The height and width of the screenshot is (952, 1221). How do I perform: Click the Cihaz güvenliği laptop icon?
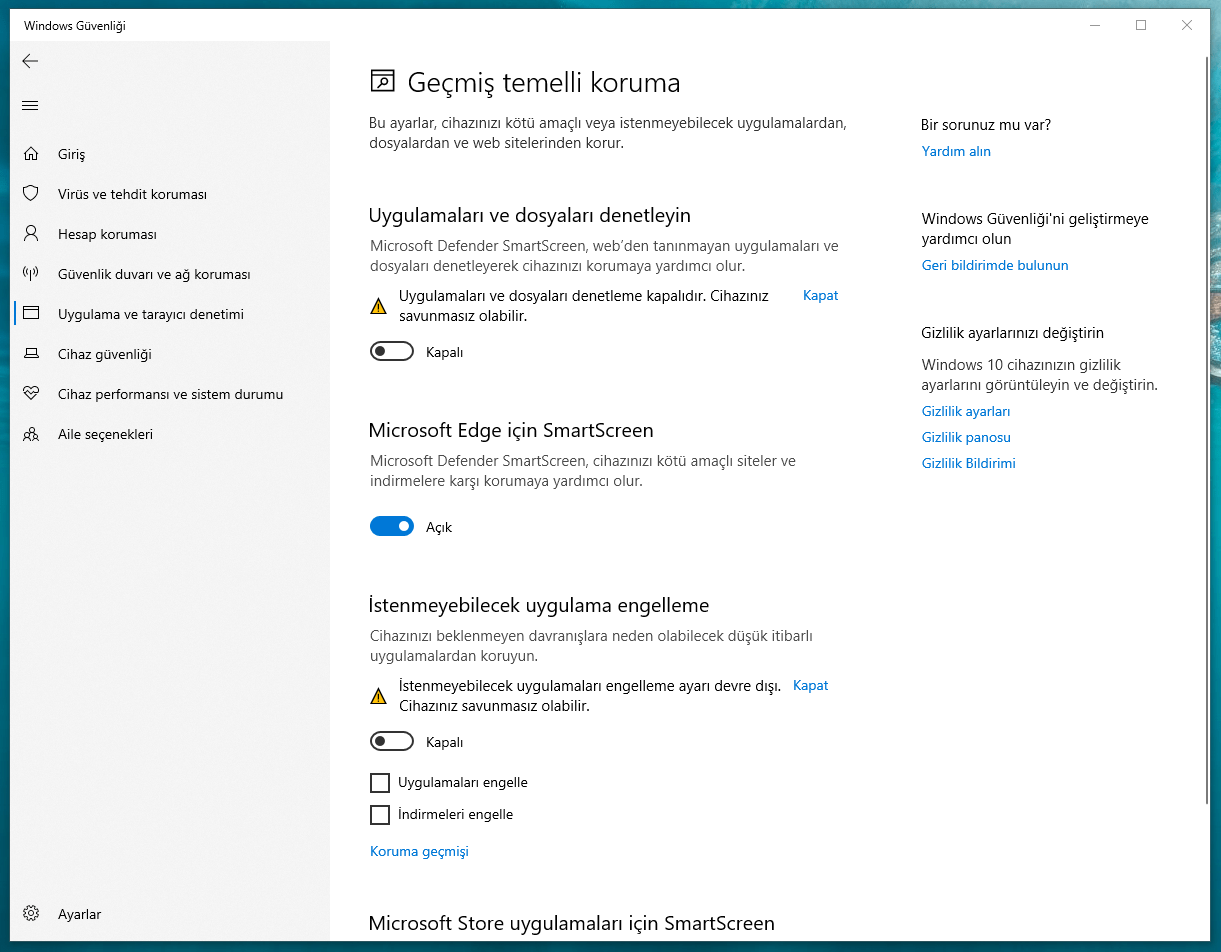coord(31,354)
